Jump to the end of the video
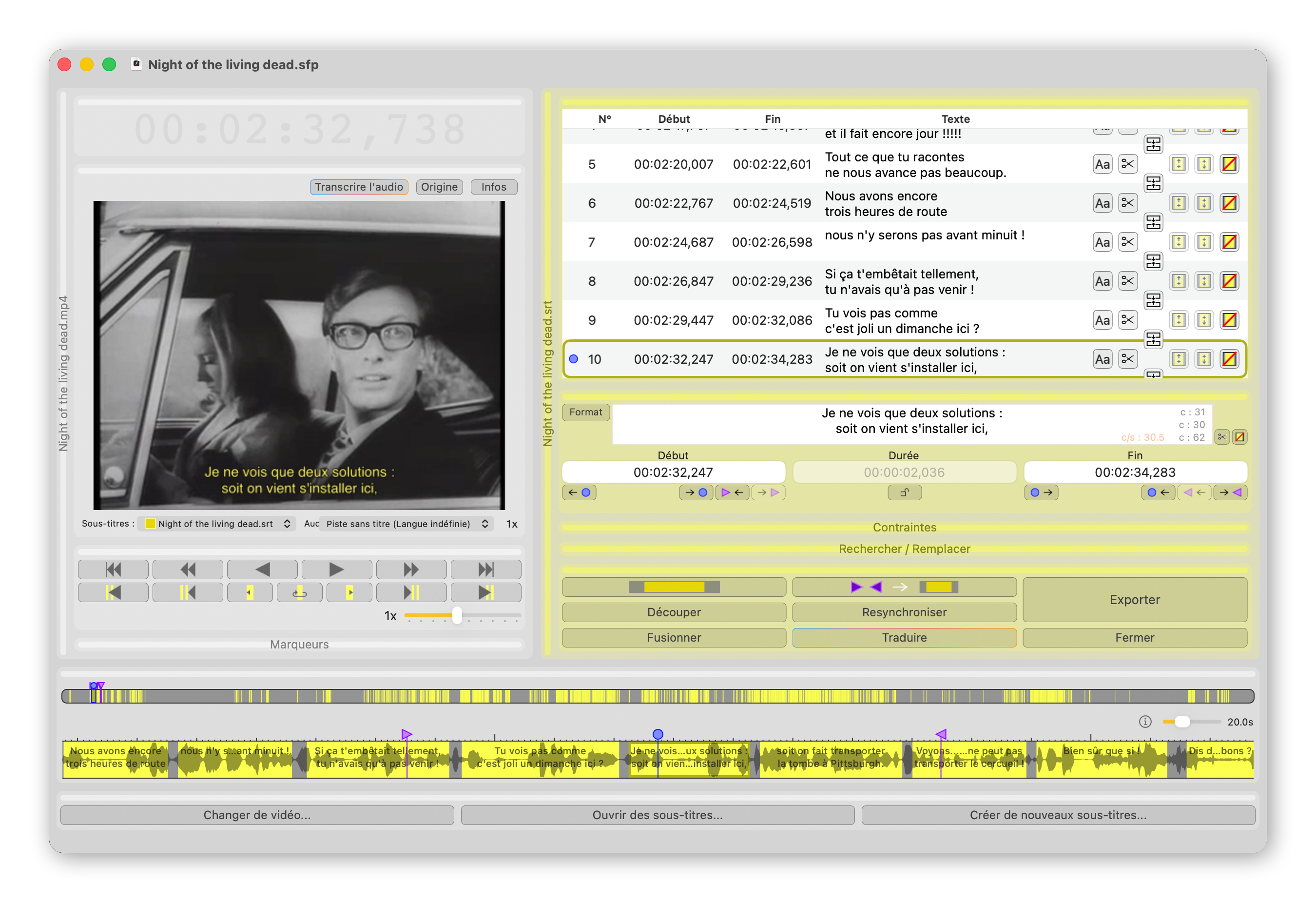This screenshot has height=902, width=1316. pyautogui.click(x=486, y=569)
